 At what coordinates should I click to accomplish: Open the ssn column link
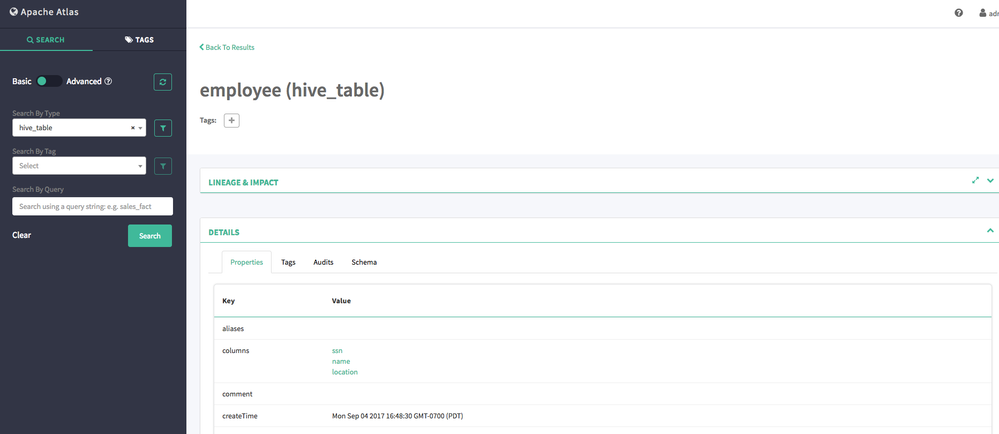[337, 351]
